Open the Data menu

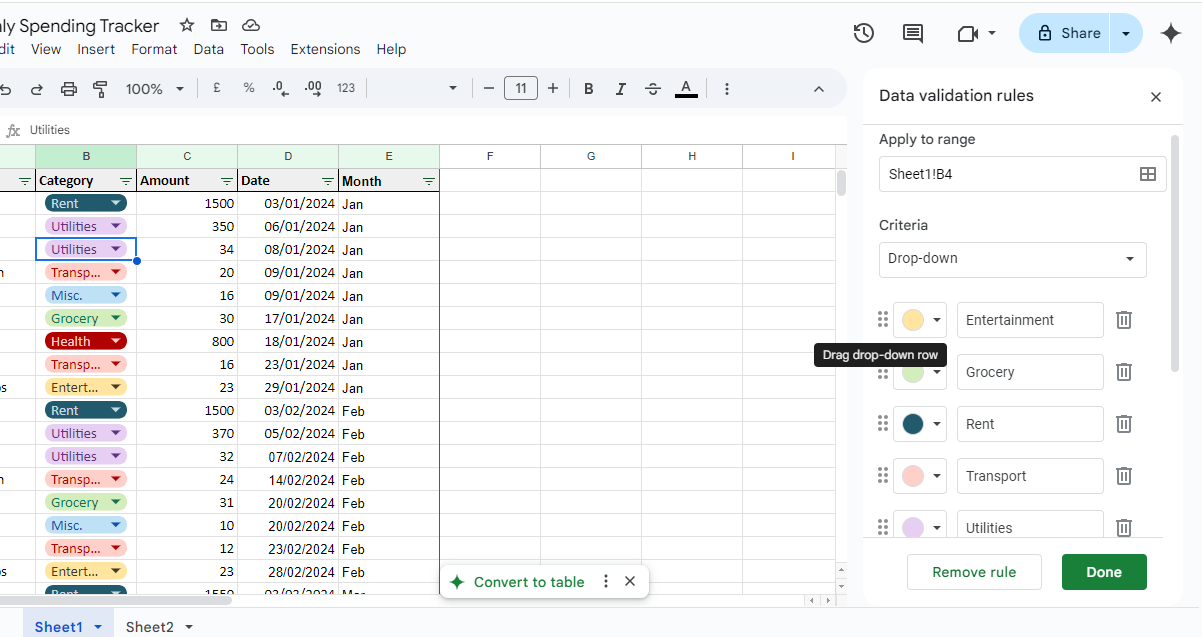point(208,49)
